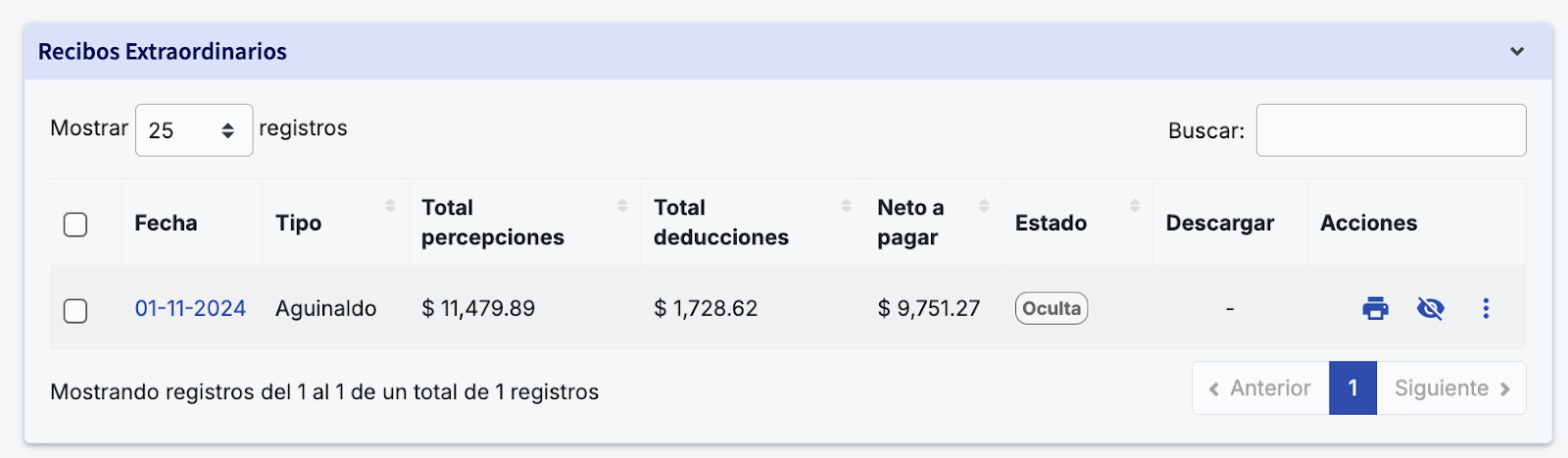Viewport: 1568px width, 458px height.
Task: Click the Fecha column header
Action: pos(166,224)
